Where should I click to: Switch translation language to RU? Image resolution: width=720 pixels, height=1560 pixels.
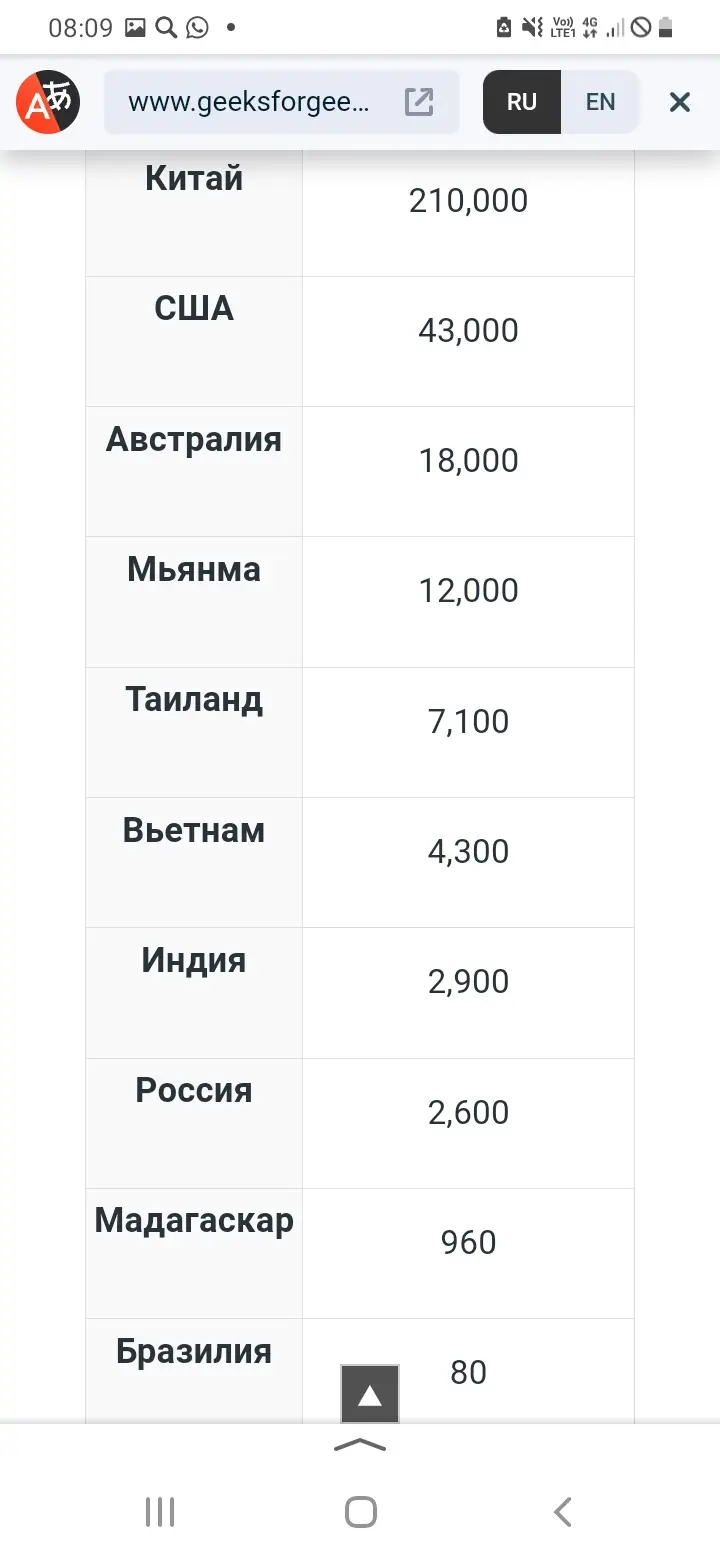point(522,102)
